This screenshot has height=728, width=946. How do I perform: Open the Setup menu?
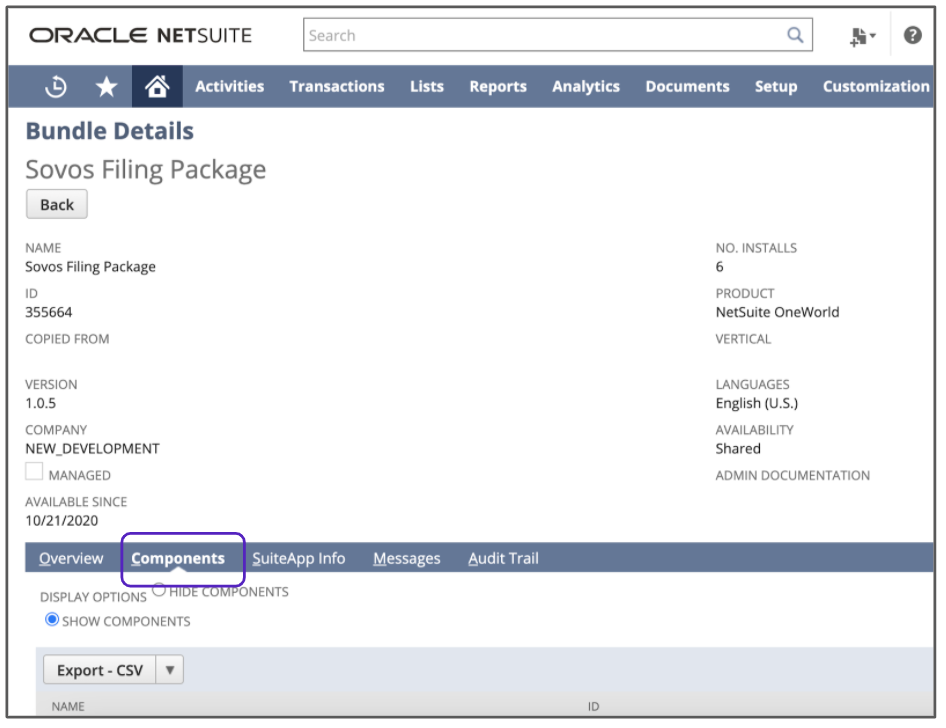pyautogui.click(x=775, y=87)
